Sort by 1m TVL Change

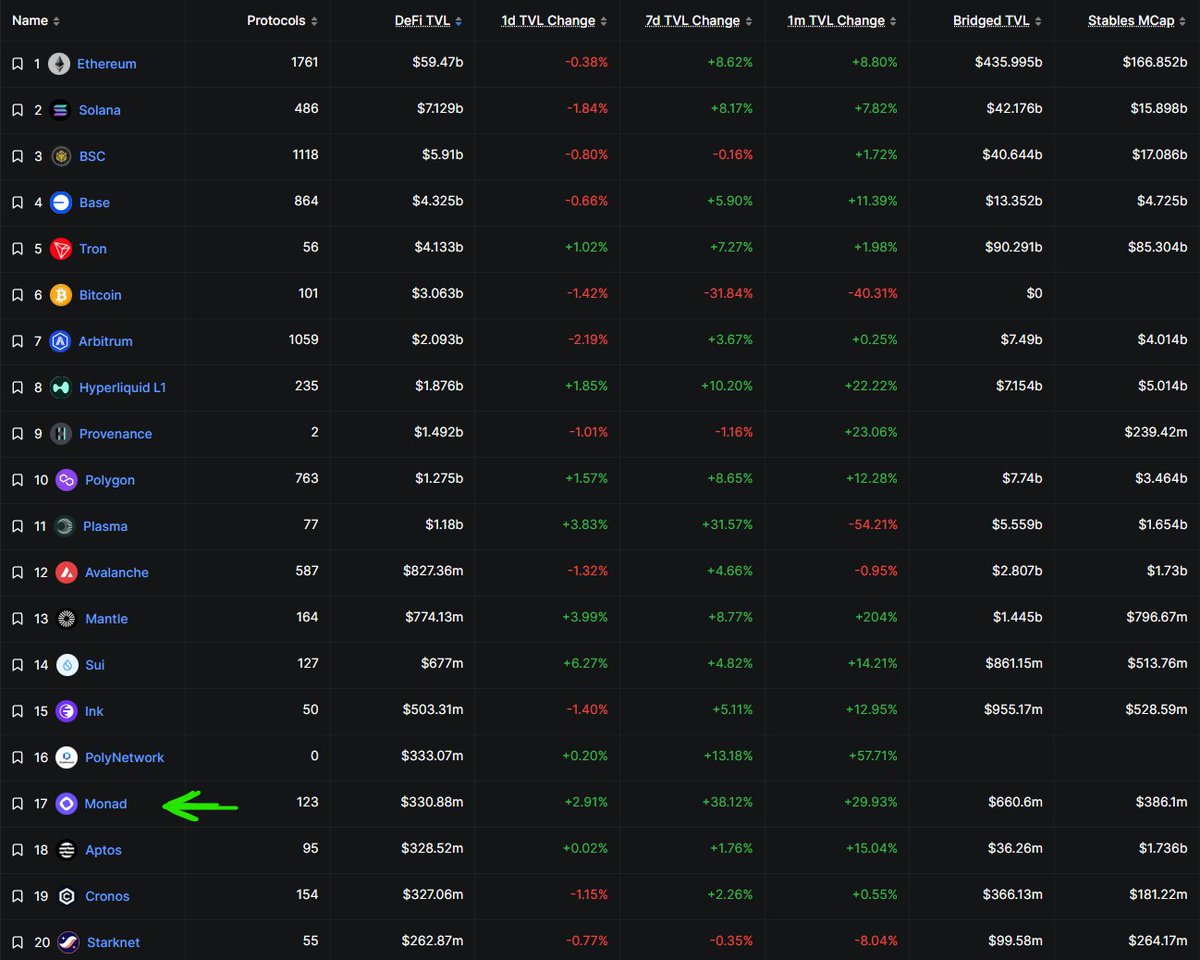[843, 21]
